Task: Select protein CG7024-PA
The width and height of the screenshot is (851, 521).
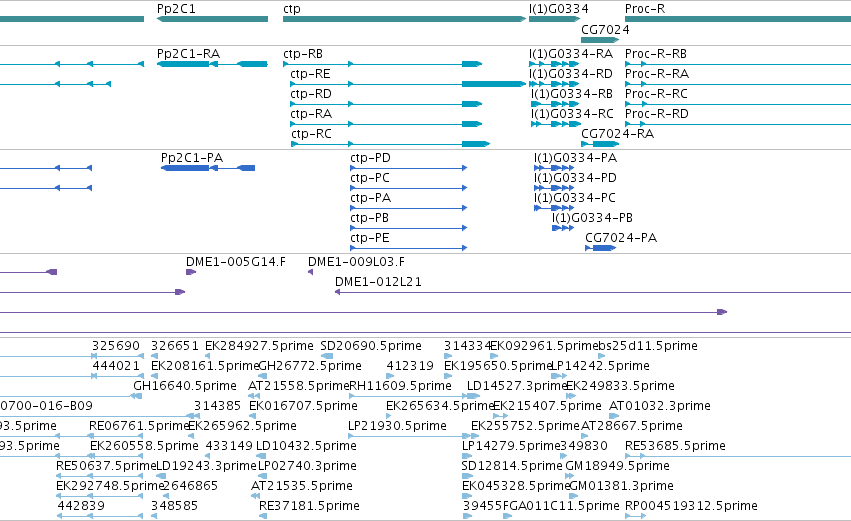Action: pos(621,238)
